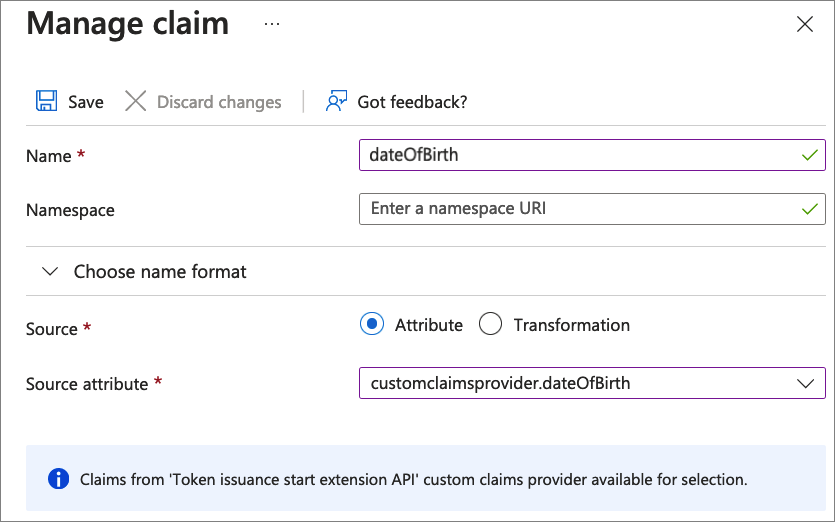Viewport: 835px width, 522px height.
Task: Click the Source attribute dropdown chevron
Action: [x=805, y=383]
